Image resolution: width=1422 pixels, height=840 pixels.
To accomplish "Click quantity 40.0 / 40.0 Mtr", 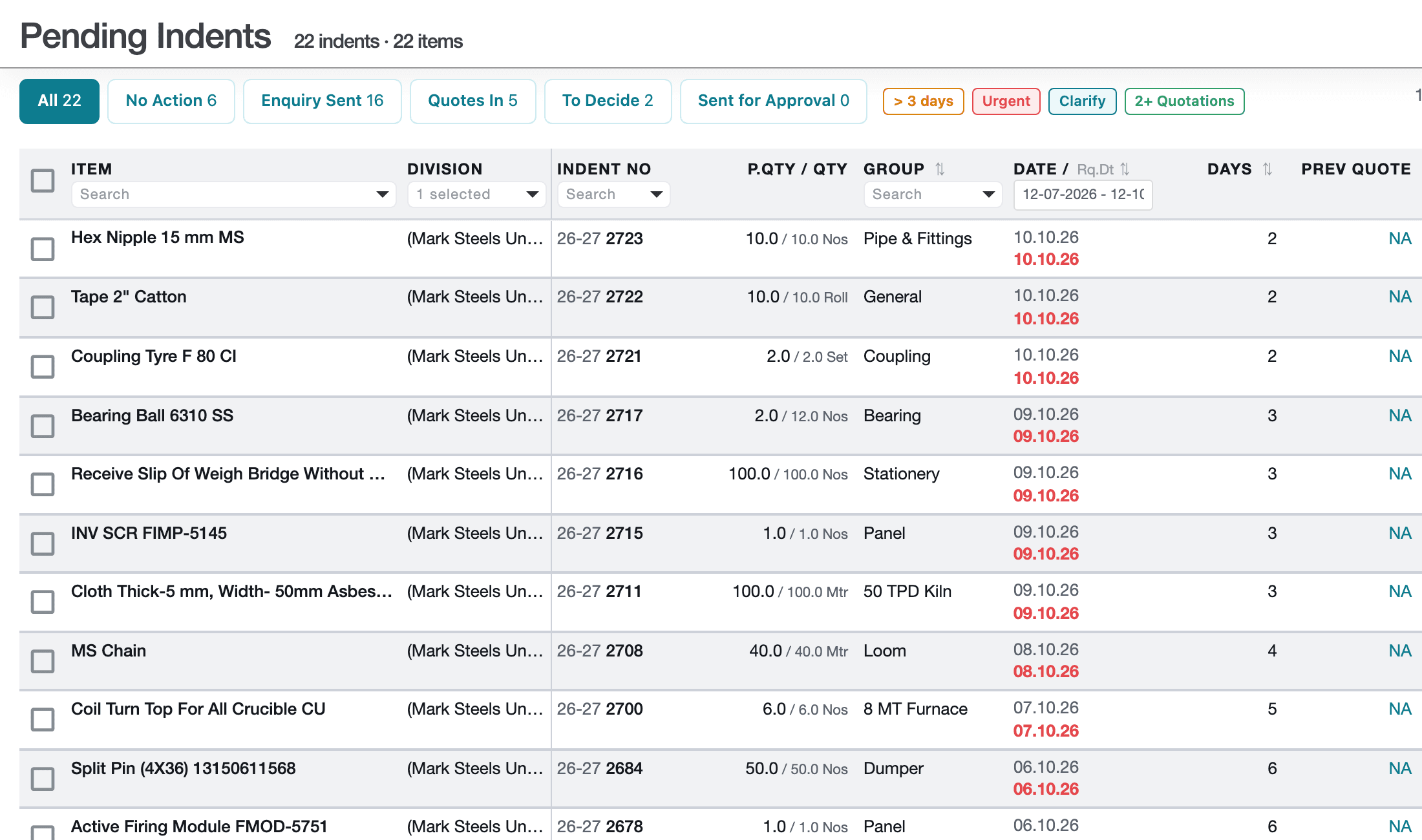I will (x=798, y=651).
